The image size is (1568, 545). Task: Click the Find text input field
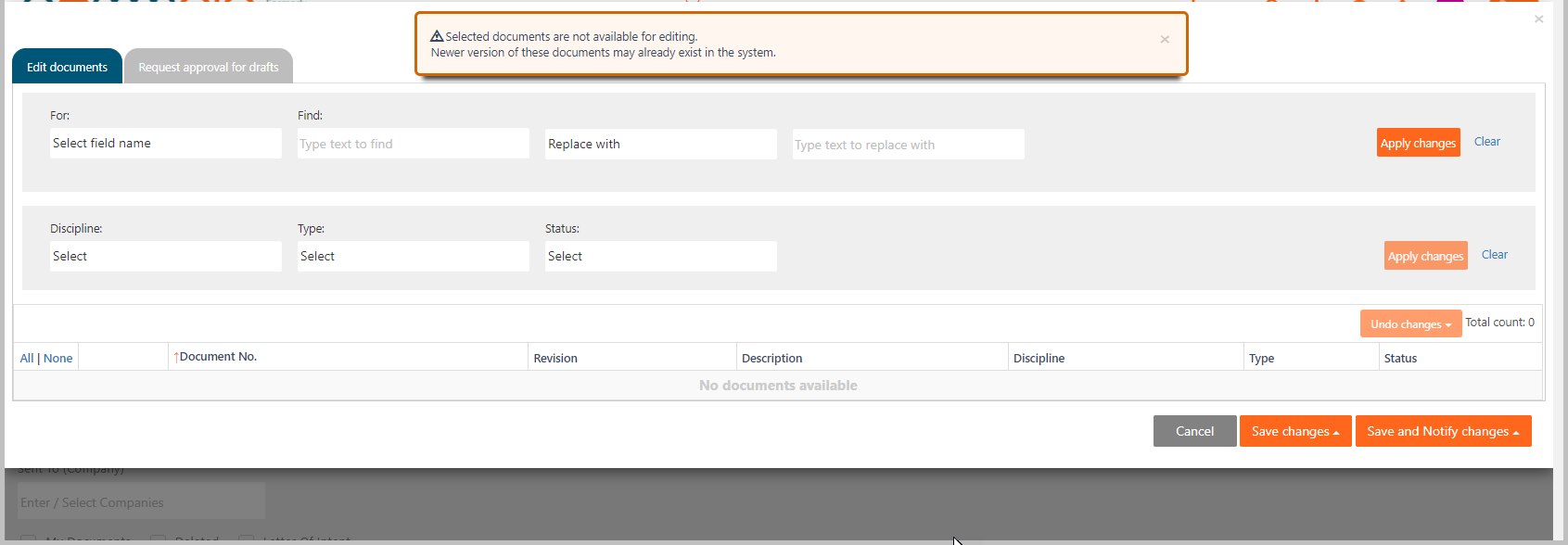tap(413, 144)
